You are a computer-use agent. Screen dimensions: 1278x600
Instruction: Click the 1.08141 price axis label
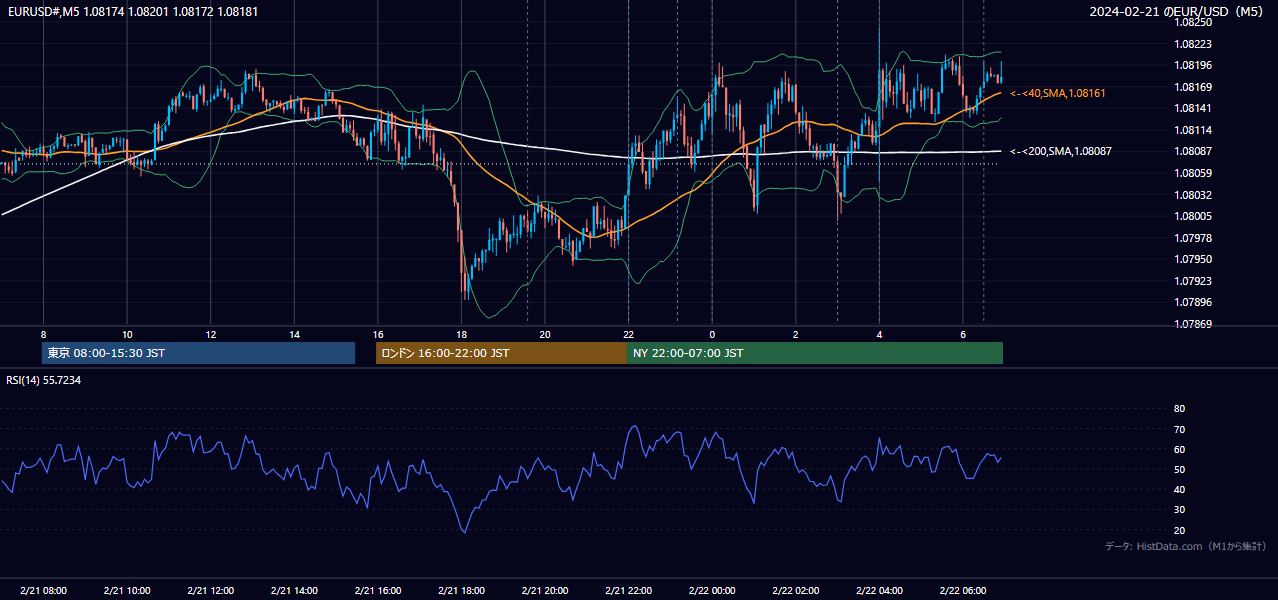[1193, 108]
